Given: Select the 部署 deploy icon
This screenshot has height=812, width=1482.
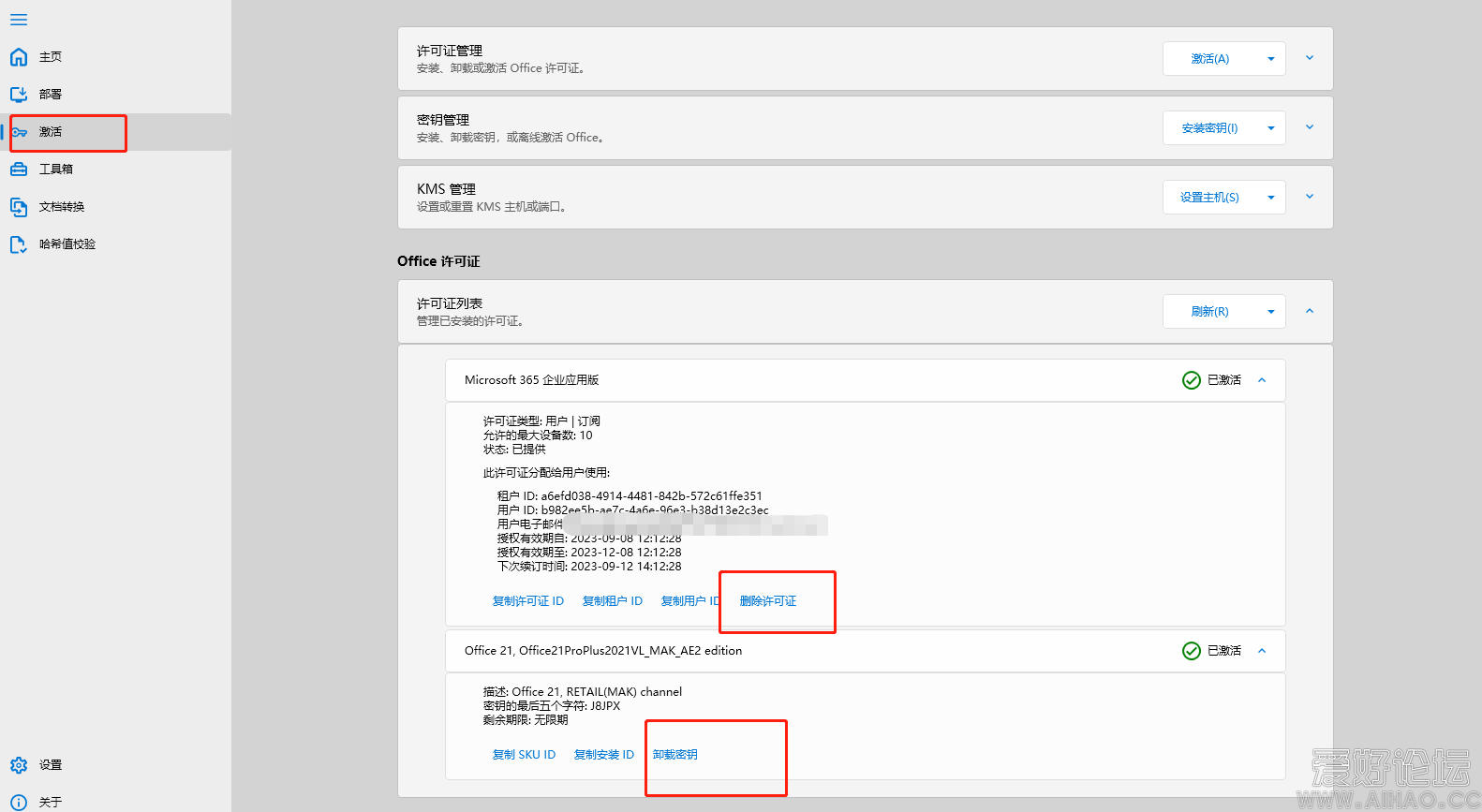Looking at the screenshot, I should [x=19, y=95].
